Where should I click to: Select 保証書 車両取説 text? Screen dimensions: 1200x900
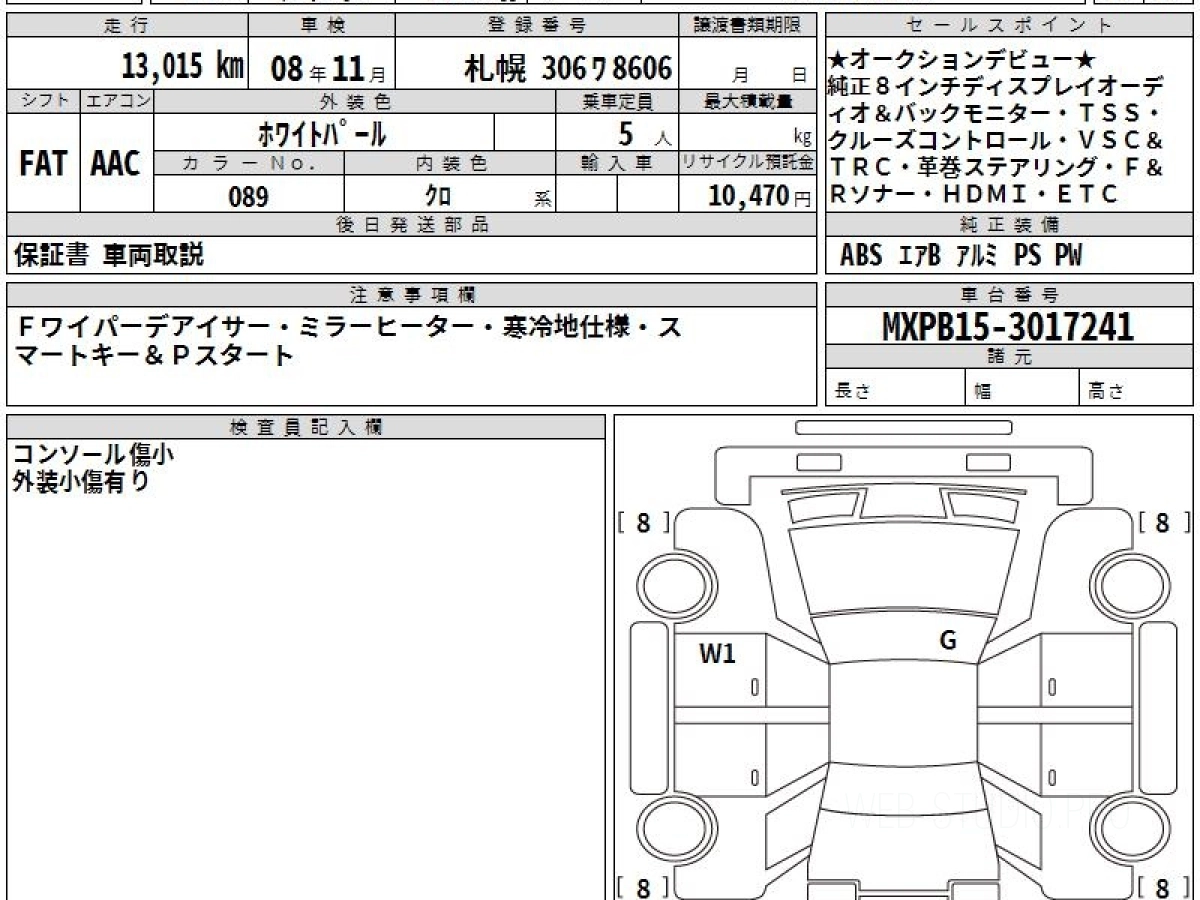[x=109, y=256]
